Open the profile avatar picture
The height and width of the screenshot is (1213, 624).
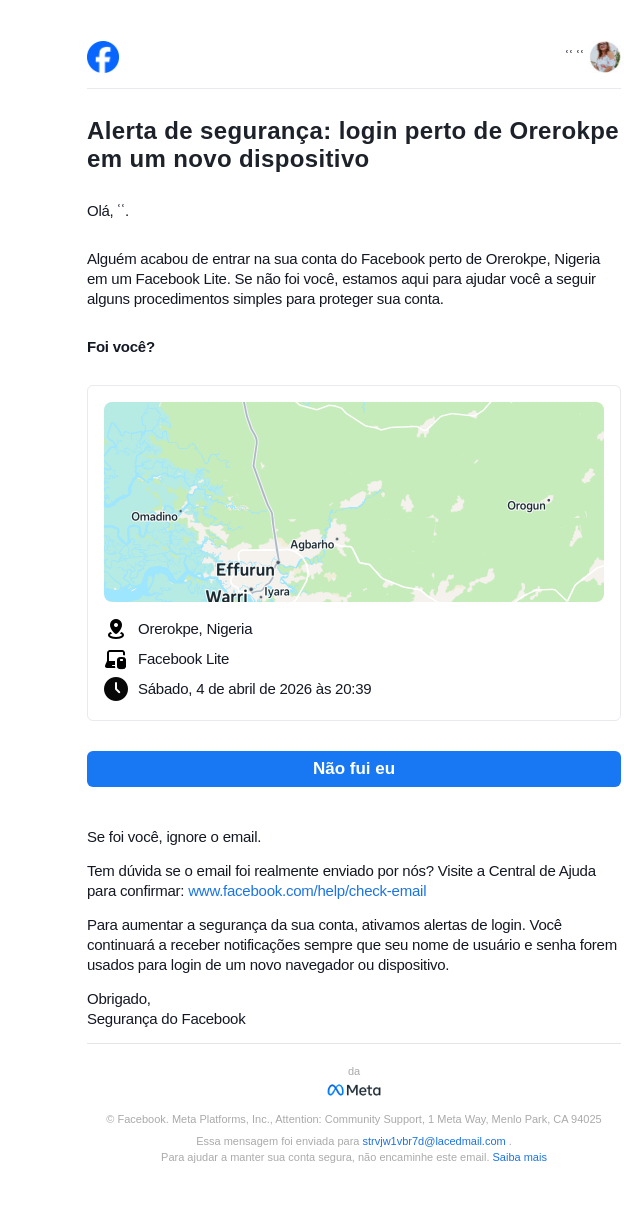click(x=605, y=57)
